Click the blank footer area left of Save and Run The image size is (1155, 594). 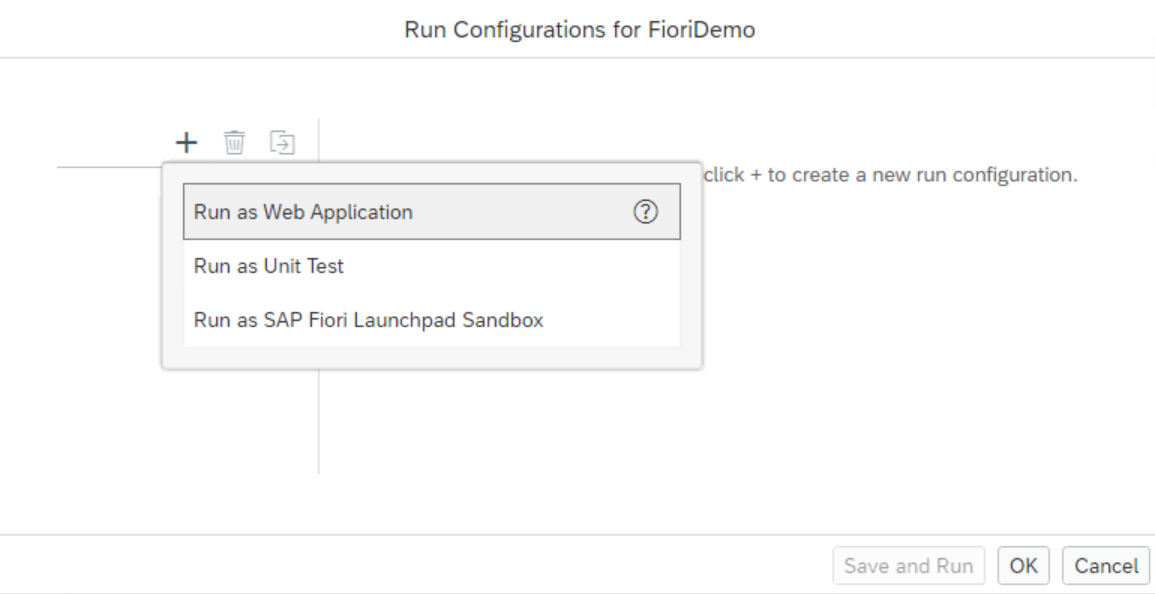(x=400, y=565)
